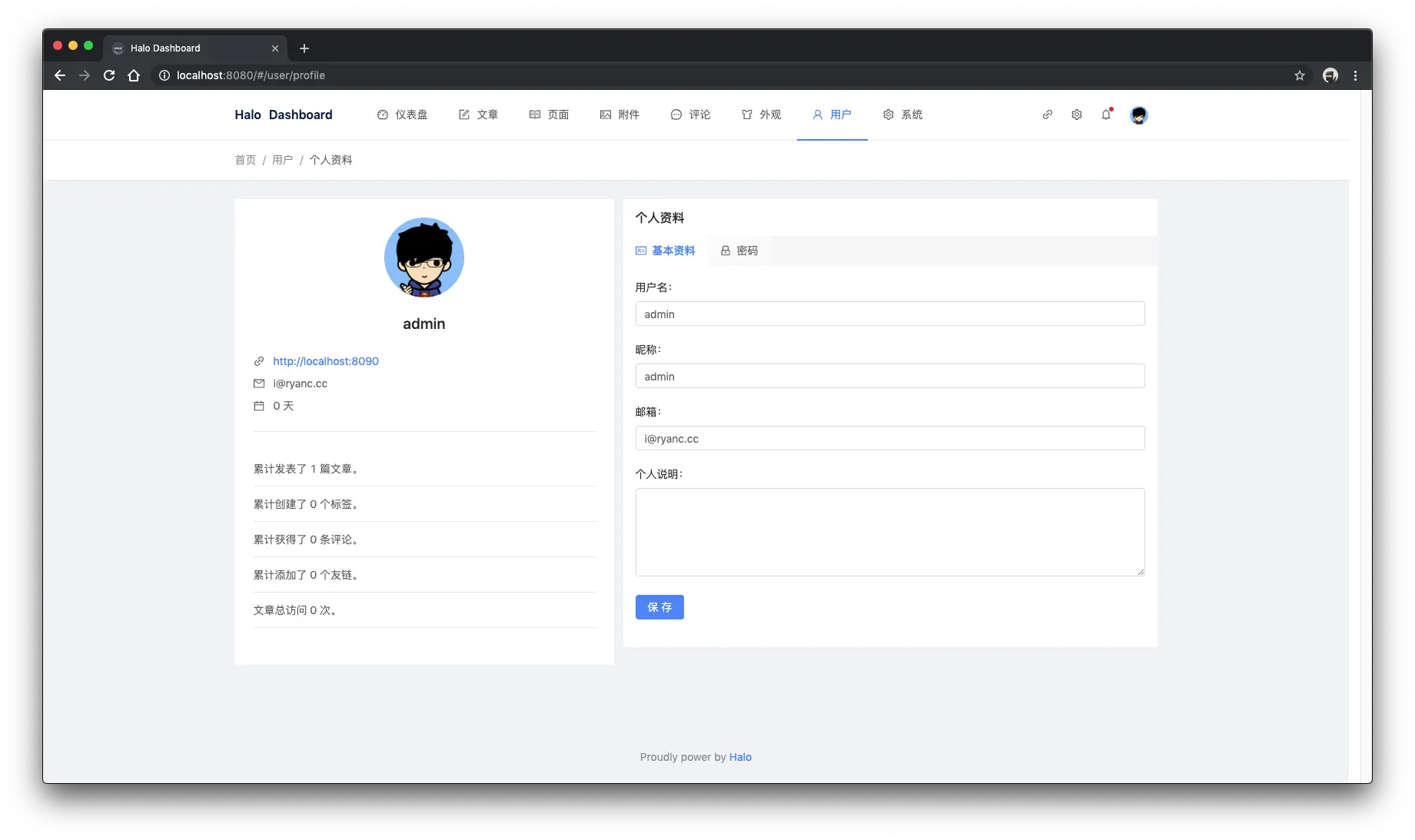Select the 文章 posts icon

click(479, 115)
